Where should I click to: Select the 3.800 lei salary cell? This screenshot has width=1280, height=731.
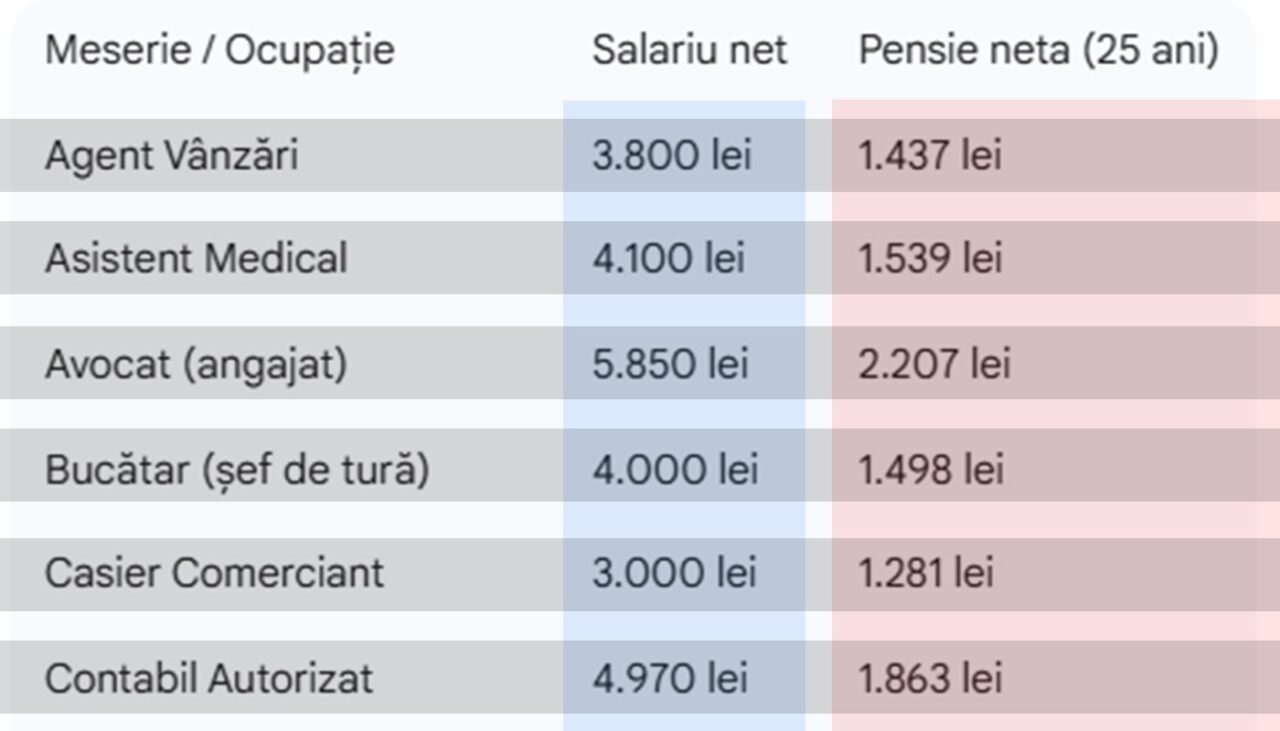tap(671, 155)
